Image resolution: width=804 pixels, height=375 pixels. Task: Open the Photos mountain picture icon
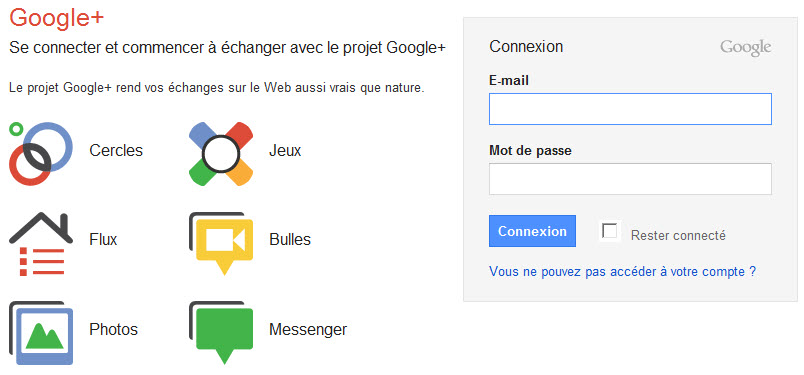click(x=41, y=333)
